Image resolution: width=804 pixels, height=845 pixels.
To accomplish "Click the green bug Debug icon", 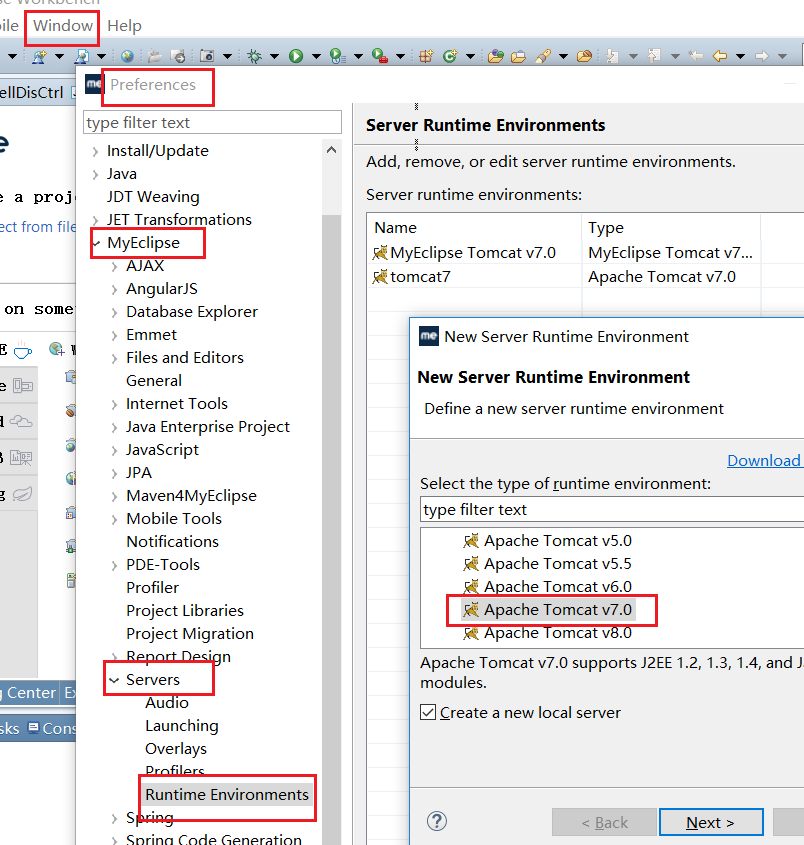I will [x=254, y=56].
